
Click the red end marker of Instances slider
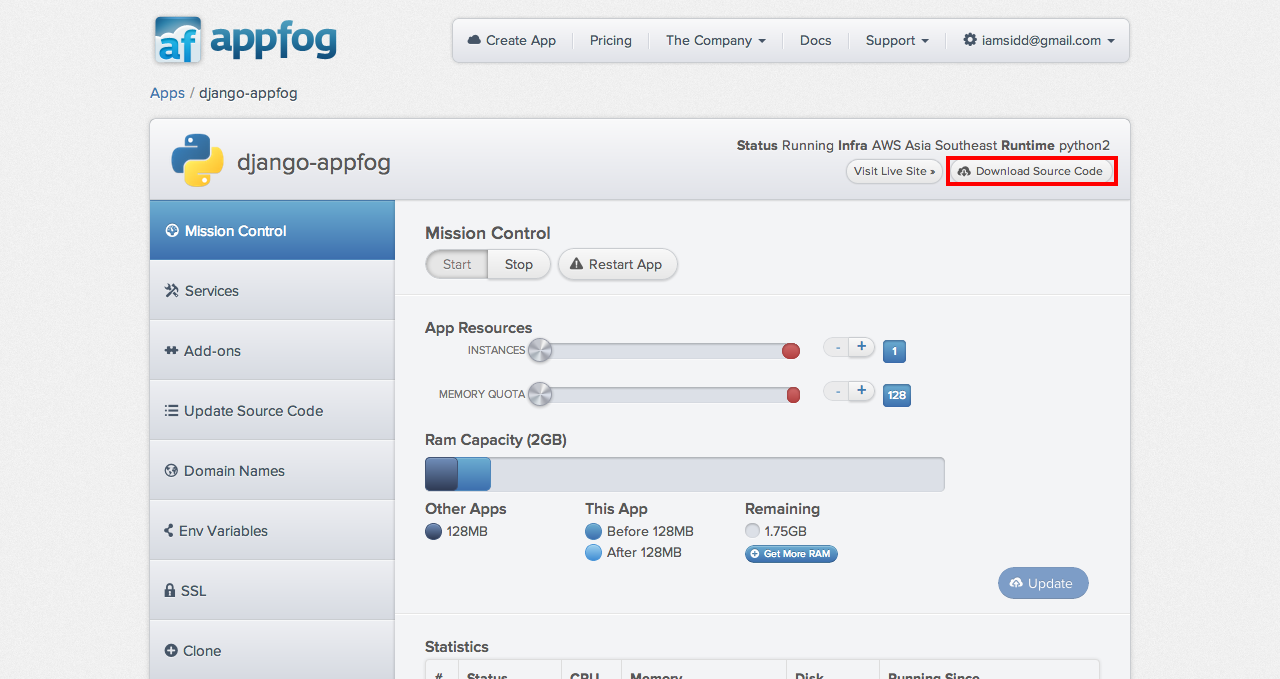(790, 351)
